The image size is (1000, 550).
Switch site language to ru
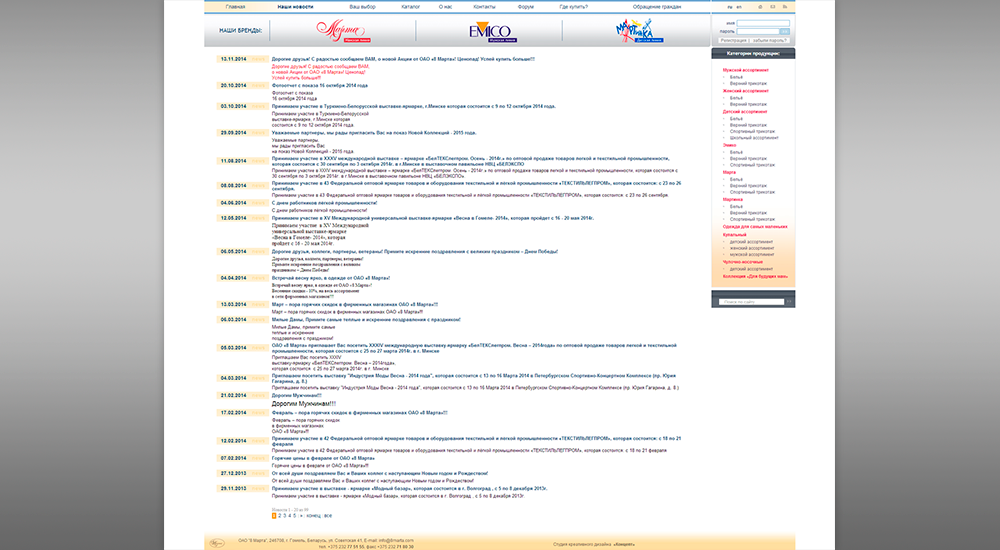pyautogui.click(x=729, y=6)
